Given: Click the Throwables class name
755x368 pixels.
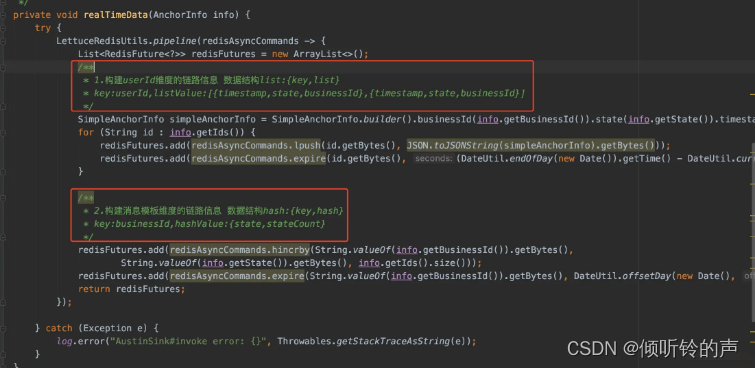Looking at the screenshot, I should point(304,341).
